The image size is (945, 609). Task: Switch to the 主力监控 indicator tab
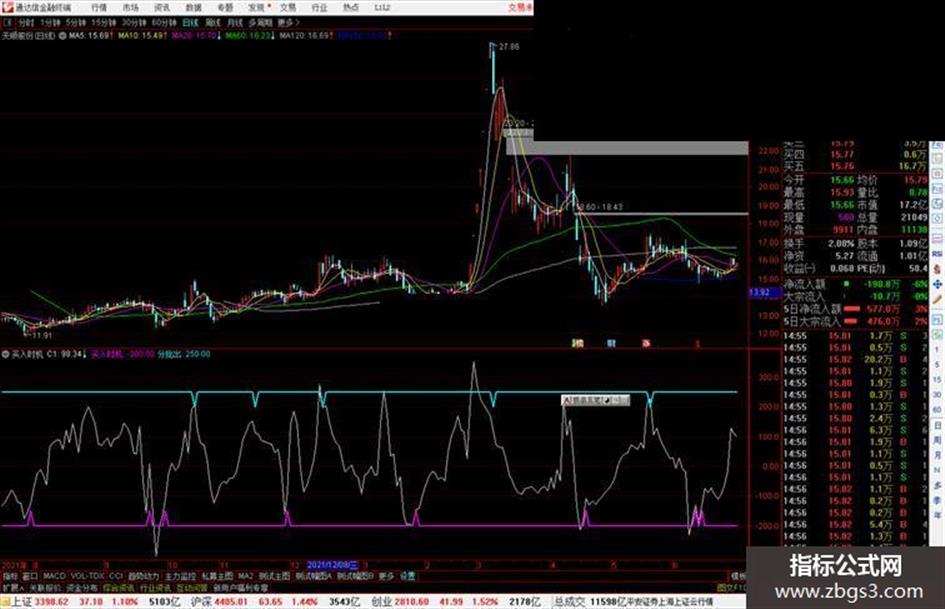pyautogui.click(x=180, y=576)
